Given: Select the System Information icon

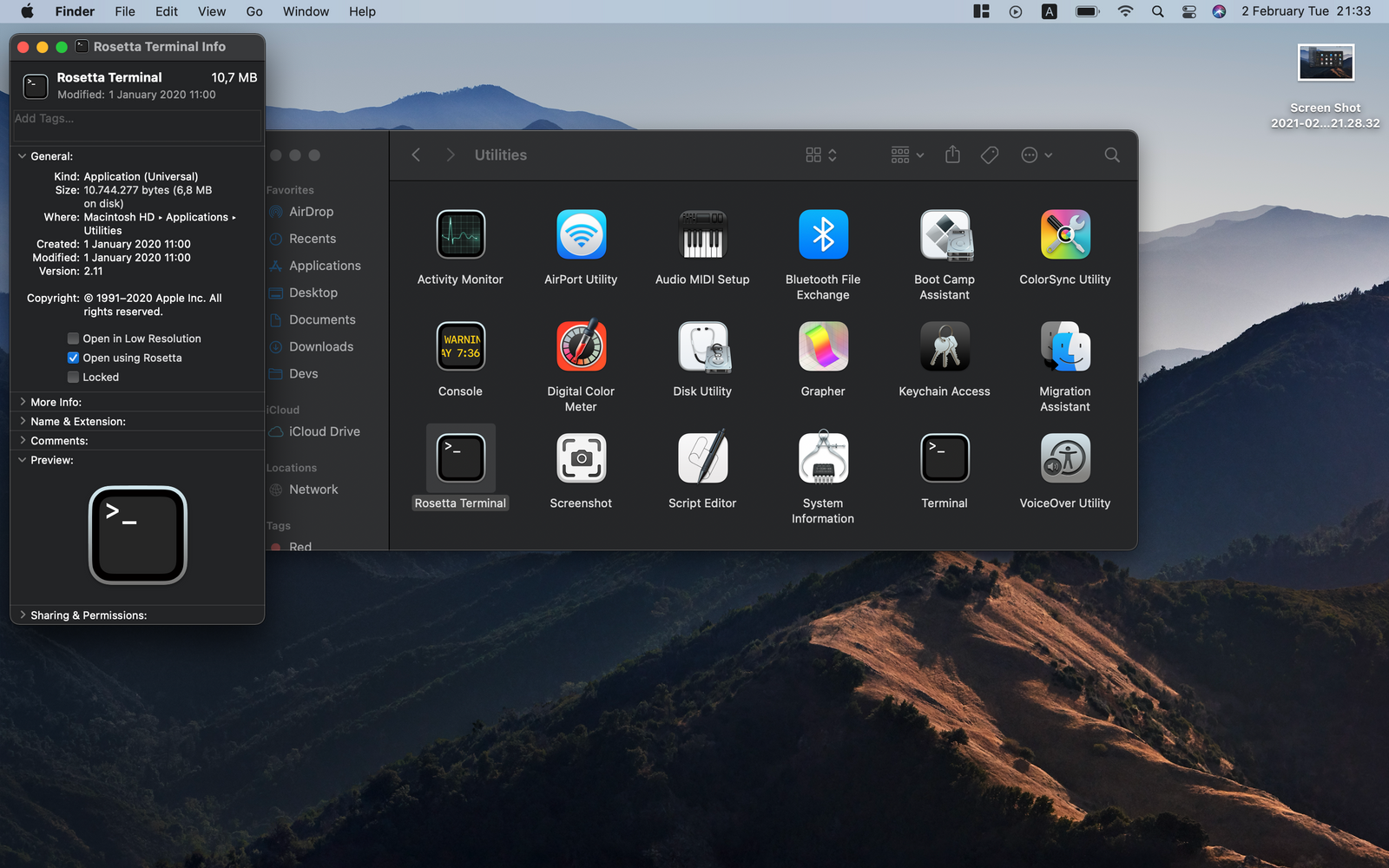Looking at the screenshot, I should (x=823, y=457).
